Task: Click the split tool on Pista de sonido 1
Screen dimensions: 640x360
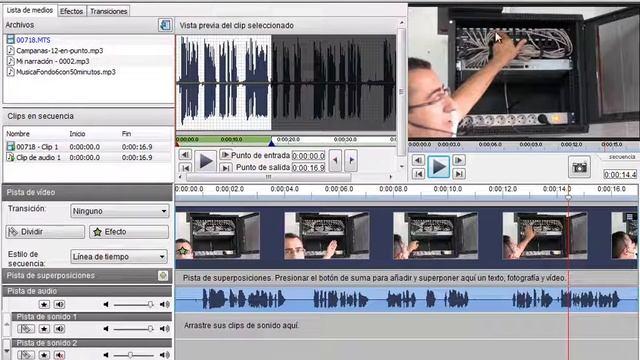Action: click(x=26, y=329)
